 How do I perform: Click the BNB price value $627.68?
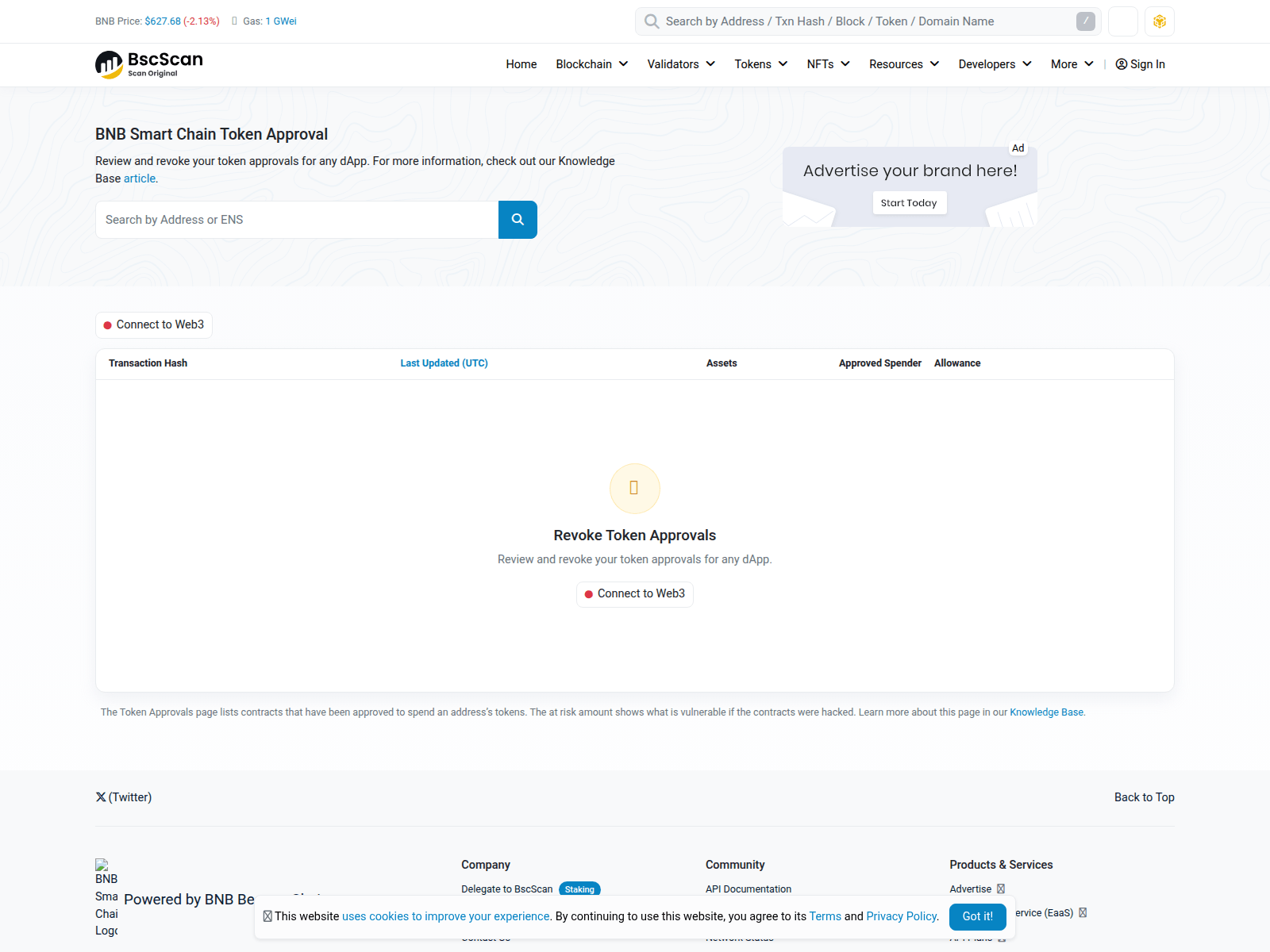(x=163, y=21)
